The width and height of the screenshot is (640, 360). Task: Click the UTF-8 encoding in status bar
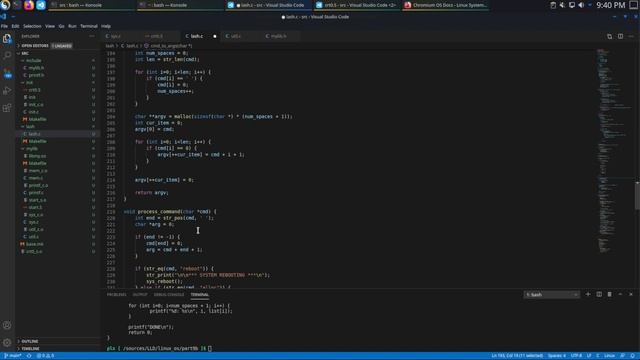576,356
